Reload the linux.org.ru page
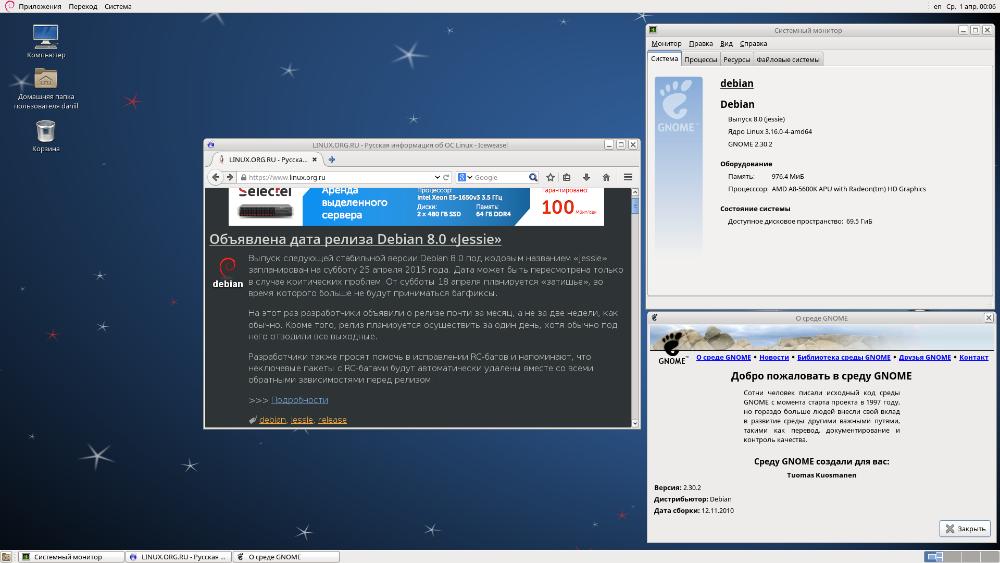The width and height of the screenshot is (1000, 563). click(446, 177)
